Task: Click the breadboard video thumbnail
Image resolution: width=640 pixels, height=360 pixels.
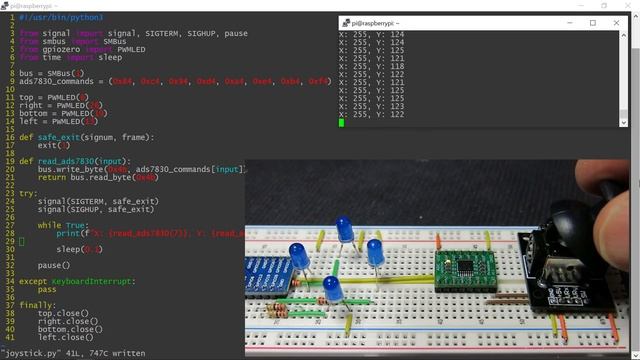Action: [x=437, y=258]
